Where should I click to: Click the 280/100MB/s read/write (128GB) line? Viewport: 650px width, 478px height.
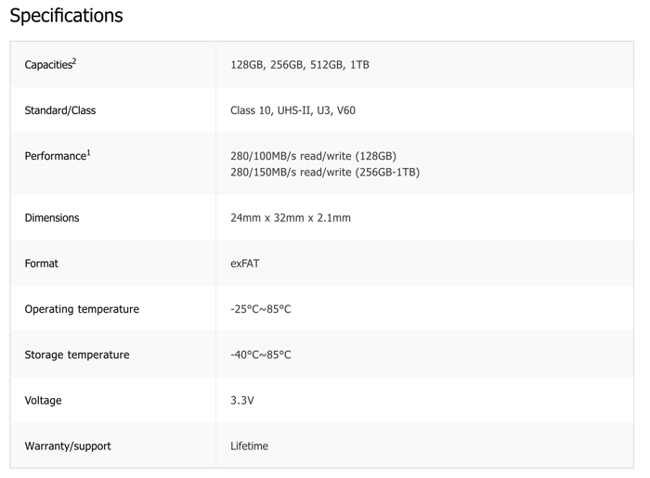pos(313,156)
